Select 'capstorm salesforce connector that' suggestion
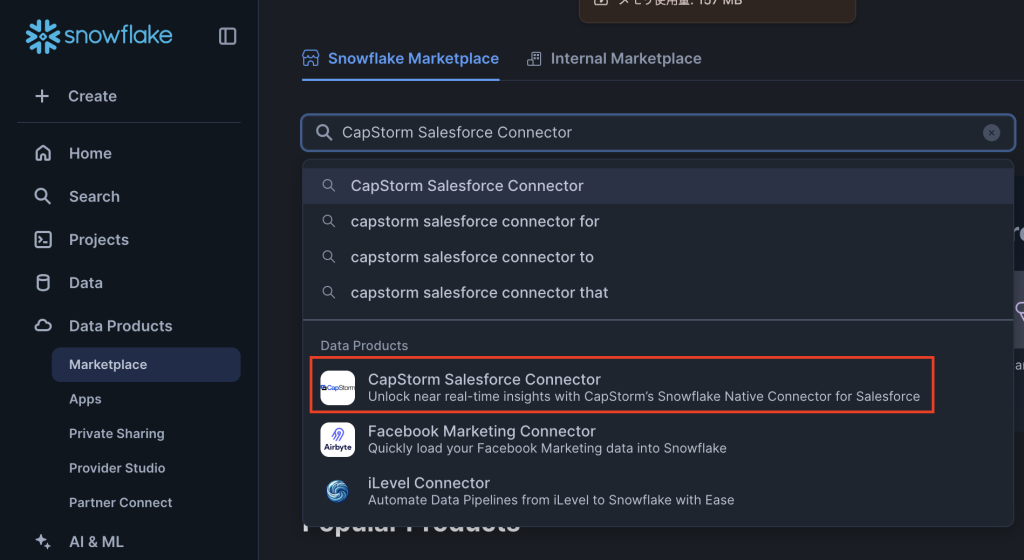1024x560 pixels. point(658,292)
